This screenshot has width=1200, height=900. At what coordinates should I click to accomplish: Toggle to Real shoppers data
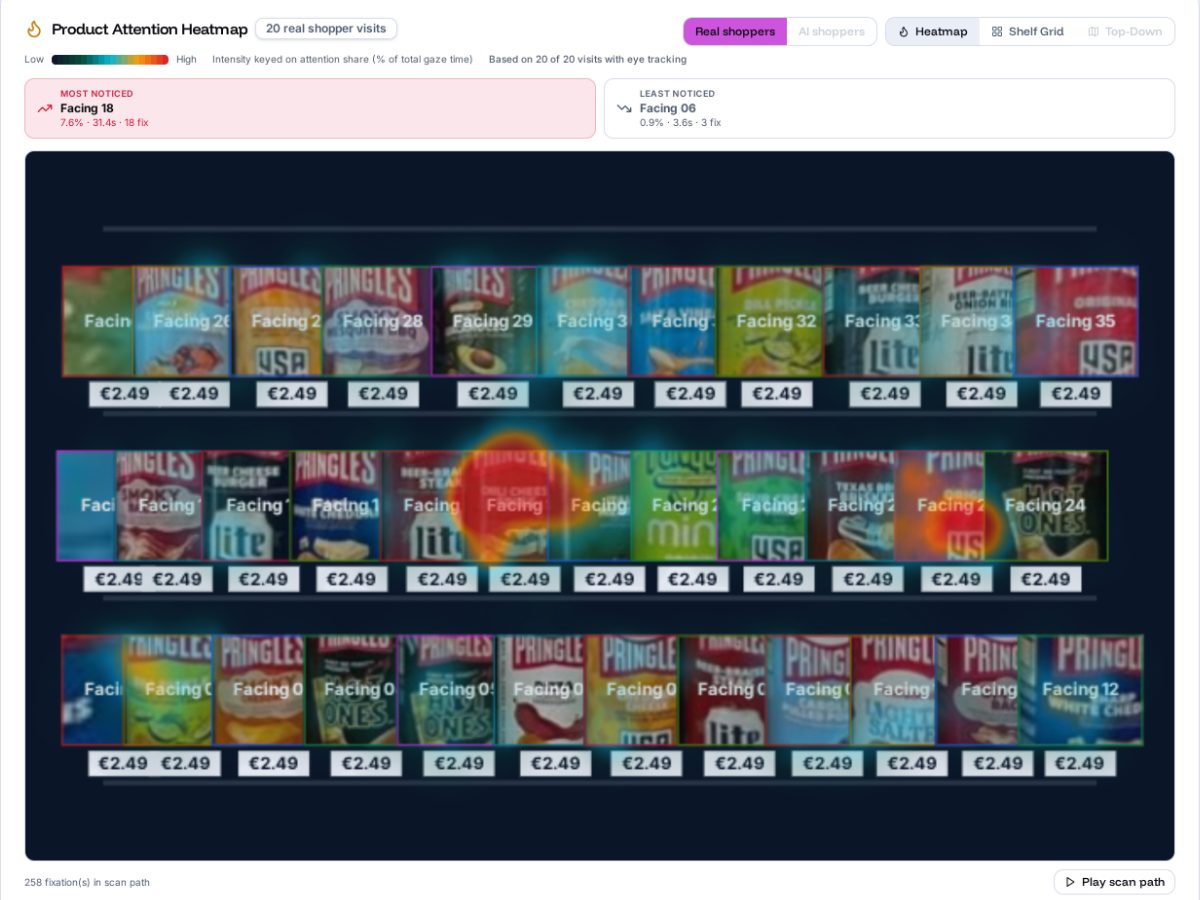[x=735, y=32]
